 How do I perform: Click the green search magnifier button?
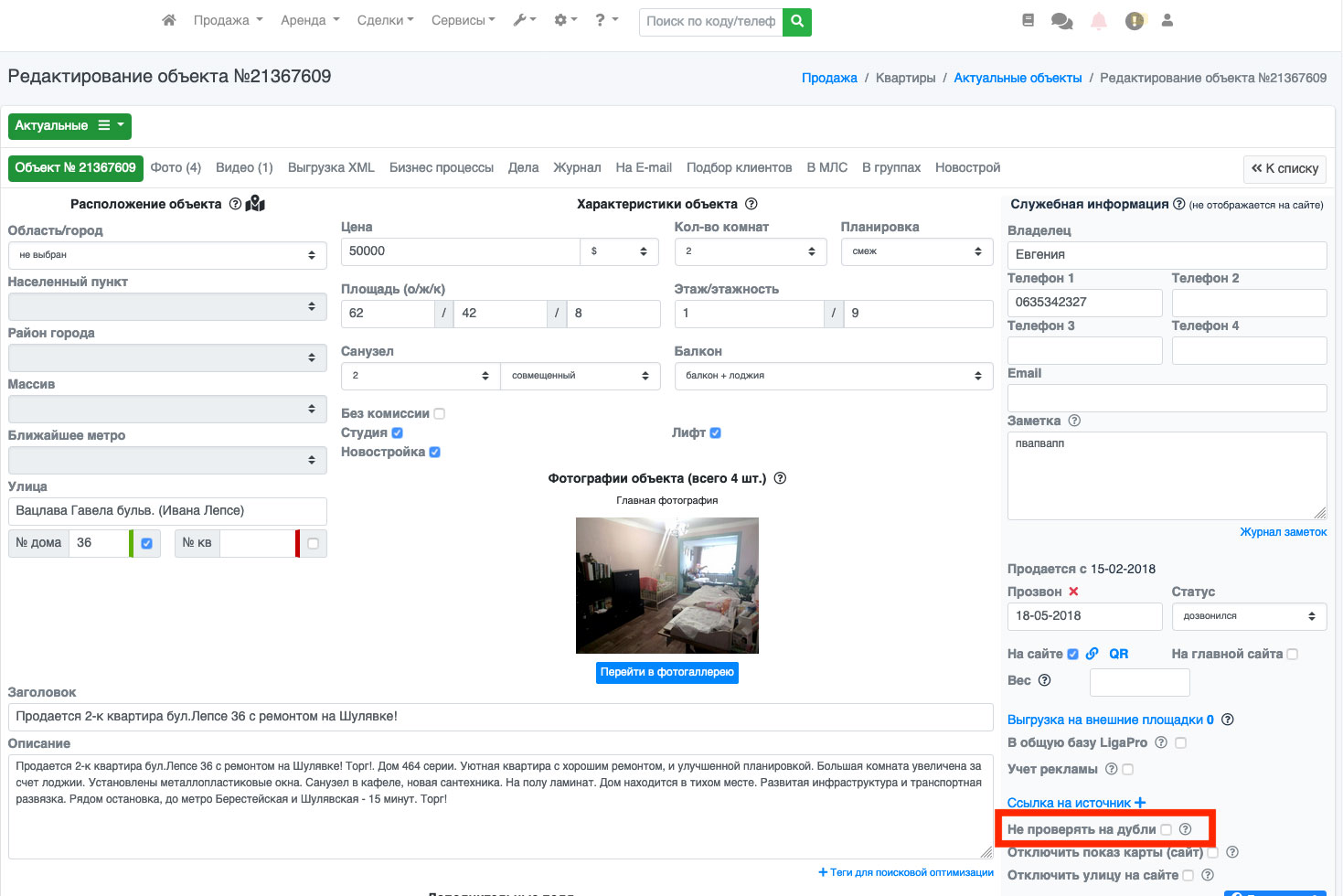click(797, 21)
